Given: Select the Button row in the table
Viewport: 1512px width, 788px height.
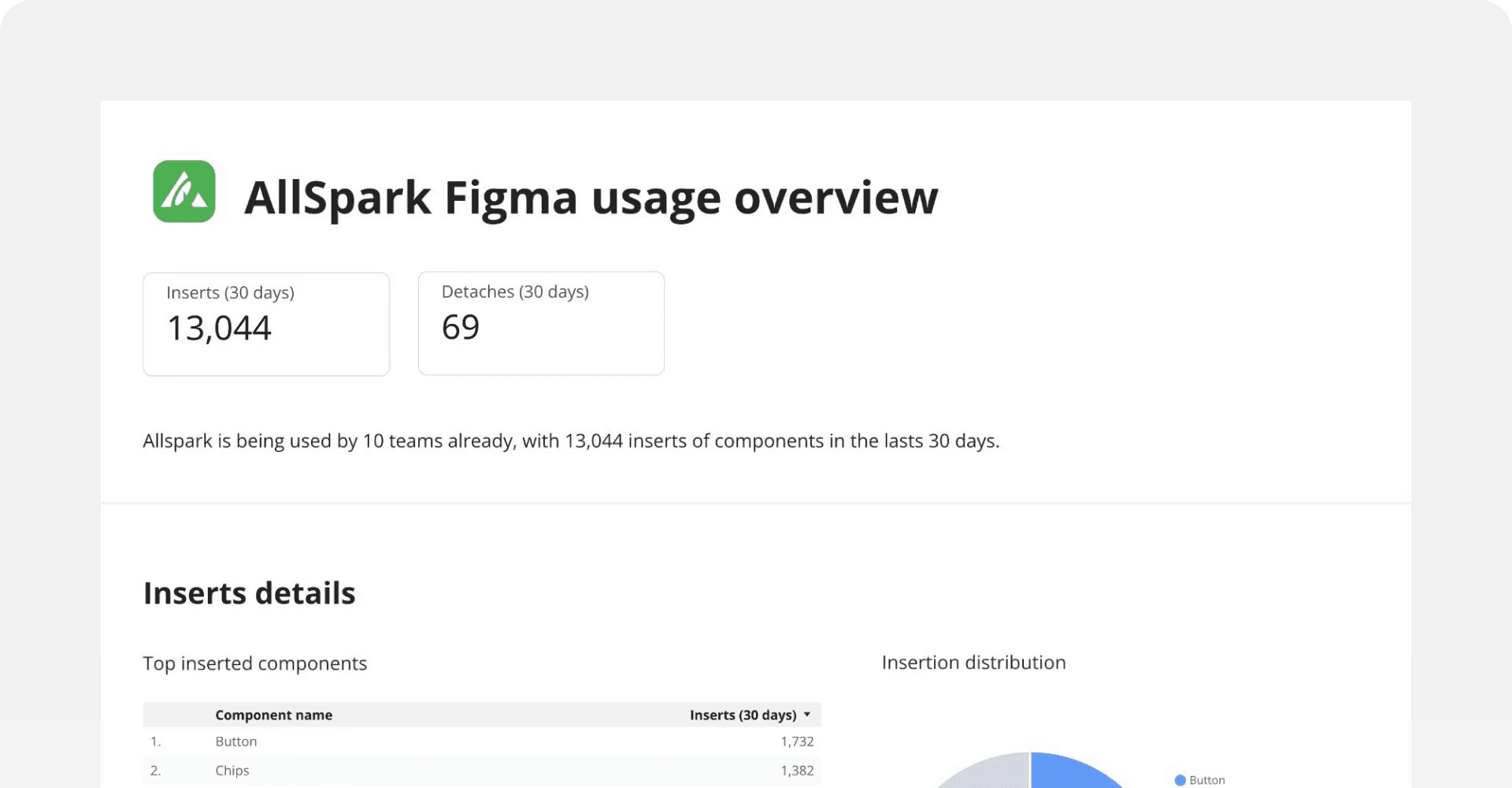Looking at the screenshot, I should (482, 742).
